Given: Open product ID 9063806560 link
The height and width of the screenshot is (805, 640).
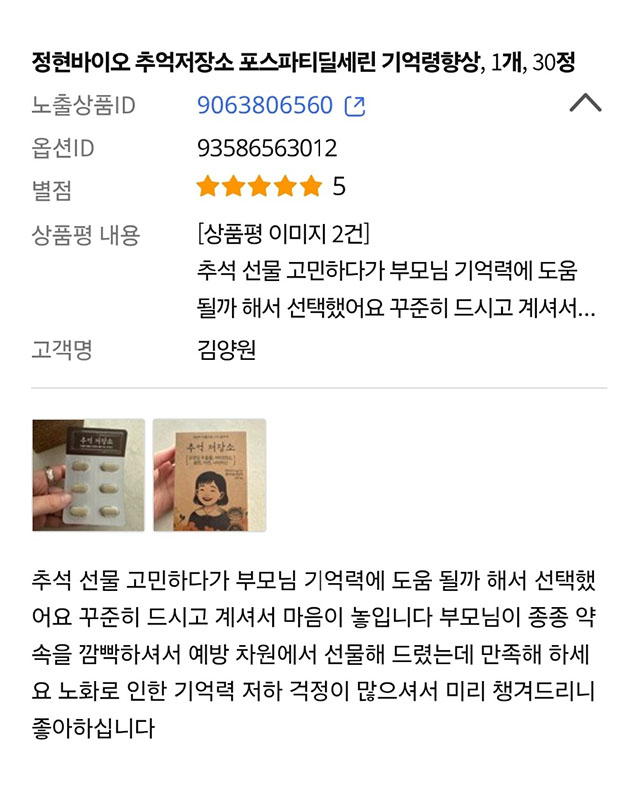Looking at the screenshot, I should pos(265,105).
